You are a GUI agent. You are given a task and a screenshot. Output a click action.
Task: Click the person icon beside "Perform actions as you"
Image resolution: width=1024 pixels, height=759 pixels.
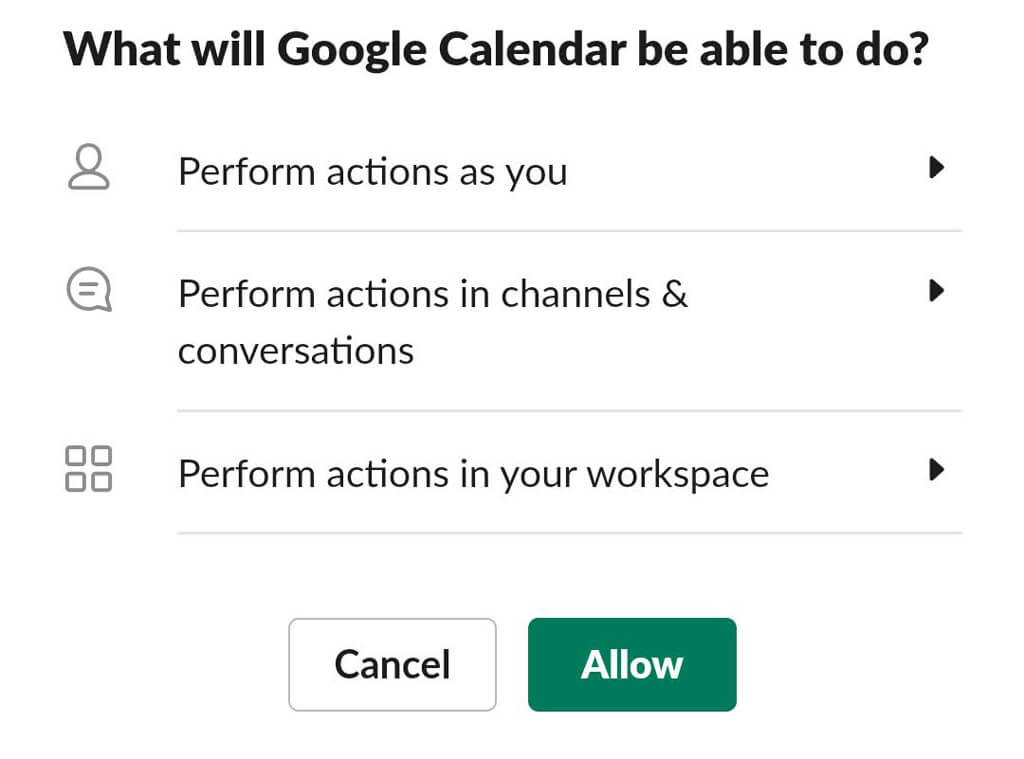[89, 168]
